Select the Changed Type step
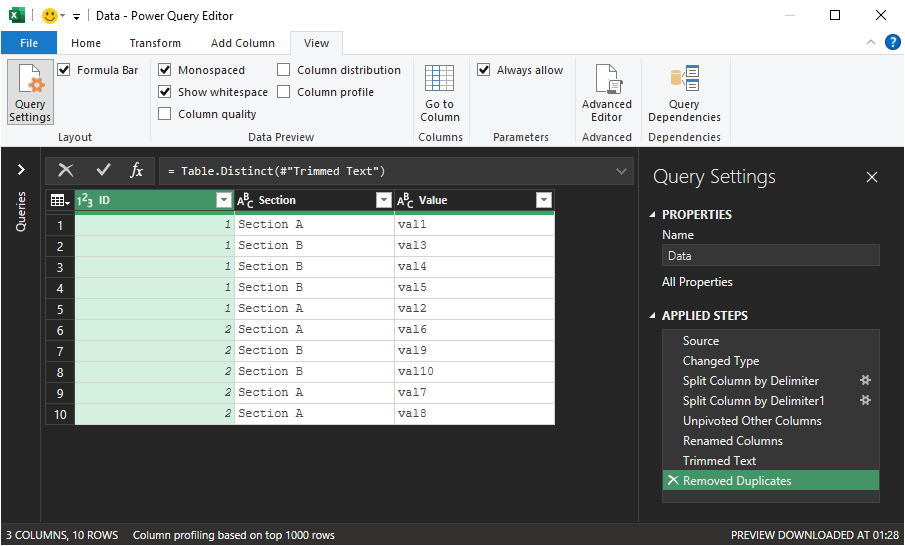Screen dimensions: 905x546 [771, 361]
